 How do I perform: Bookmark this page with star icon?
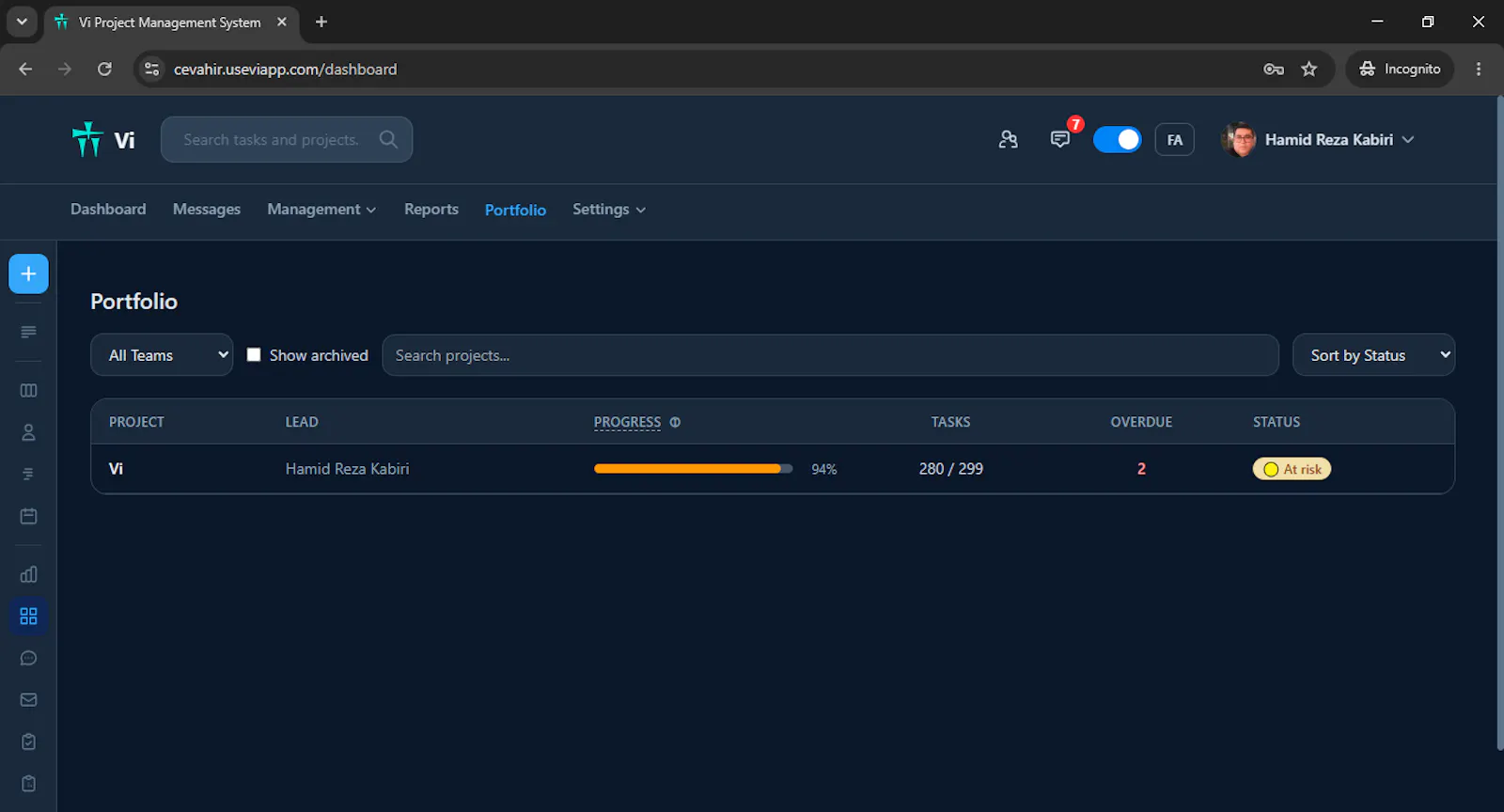1308,69
